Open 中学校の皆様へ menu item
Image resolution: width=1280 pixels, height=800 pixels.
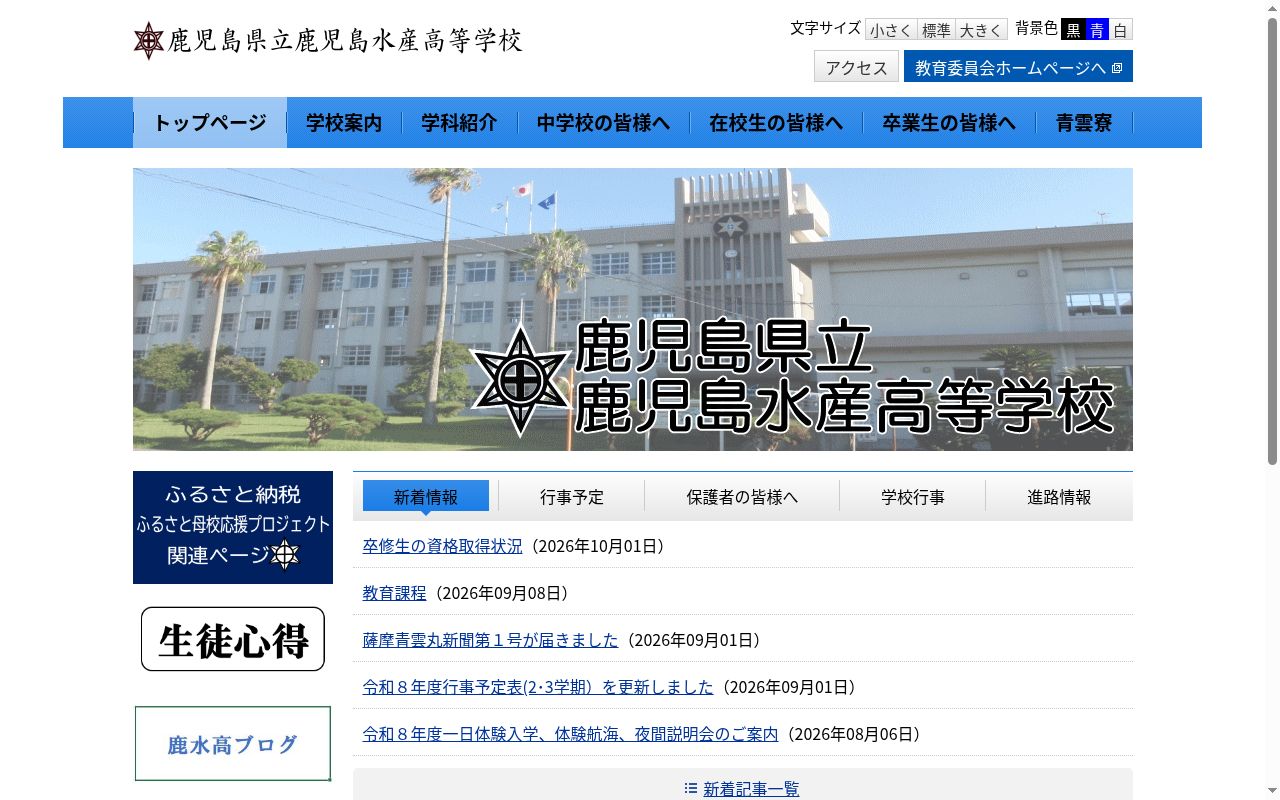(x=603, y=123)
